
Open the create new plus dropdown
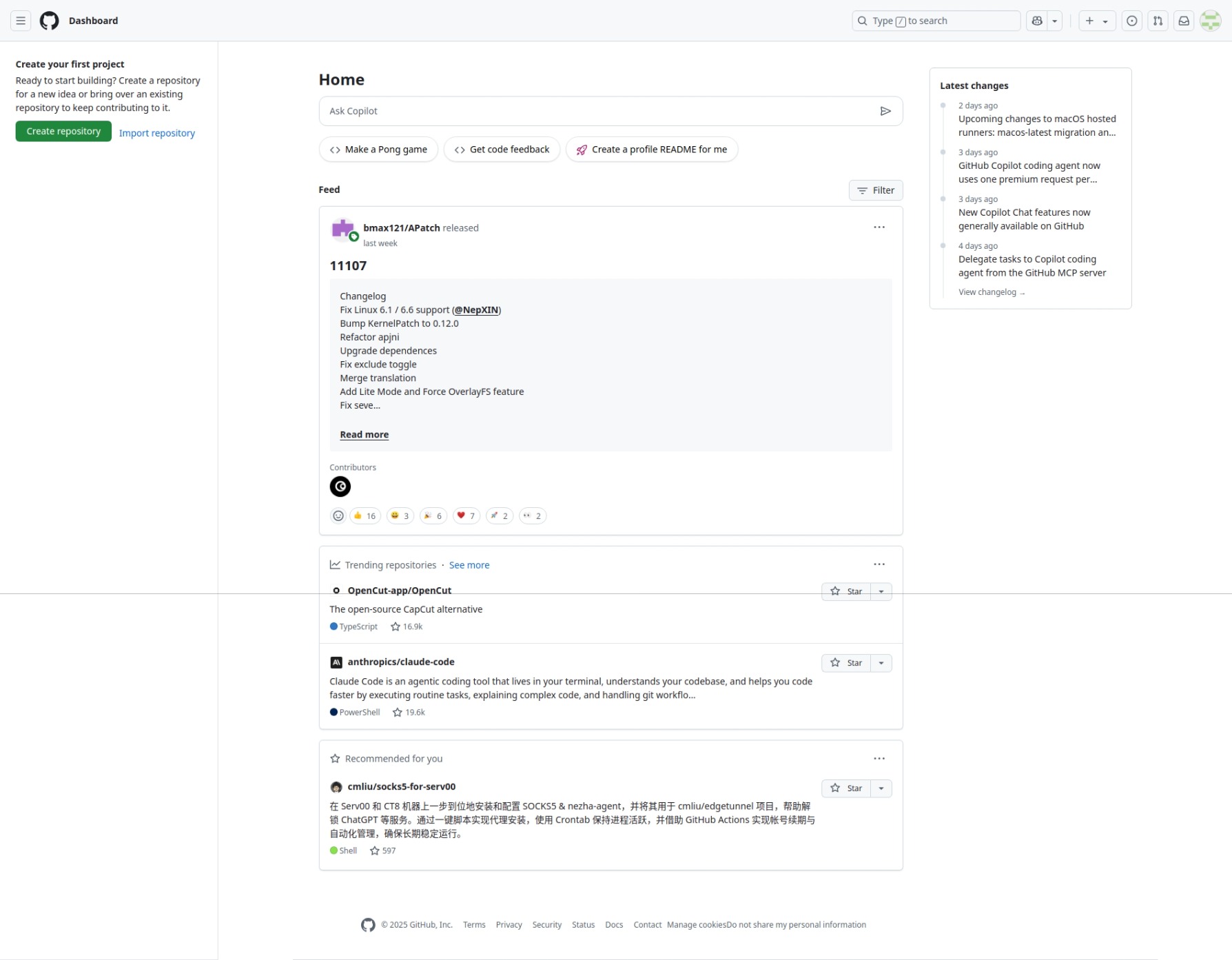pos(1097,21)
